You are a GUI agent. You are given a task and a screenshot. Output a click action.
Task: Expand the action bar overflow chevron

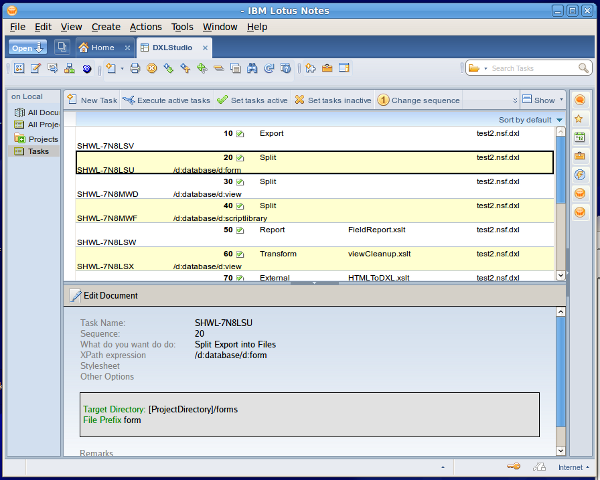tap(515, 100)
